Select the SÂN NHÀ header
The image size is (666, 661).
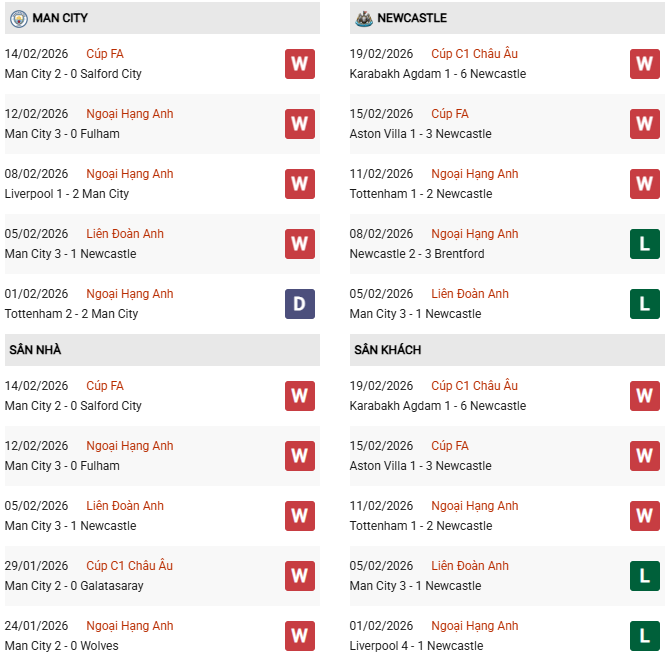(36, 350)
